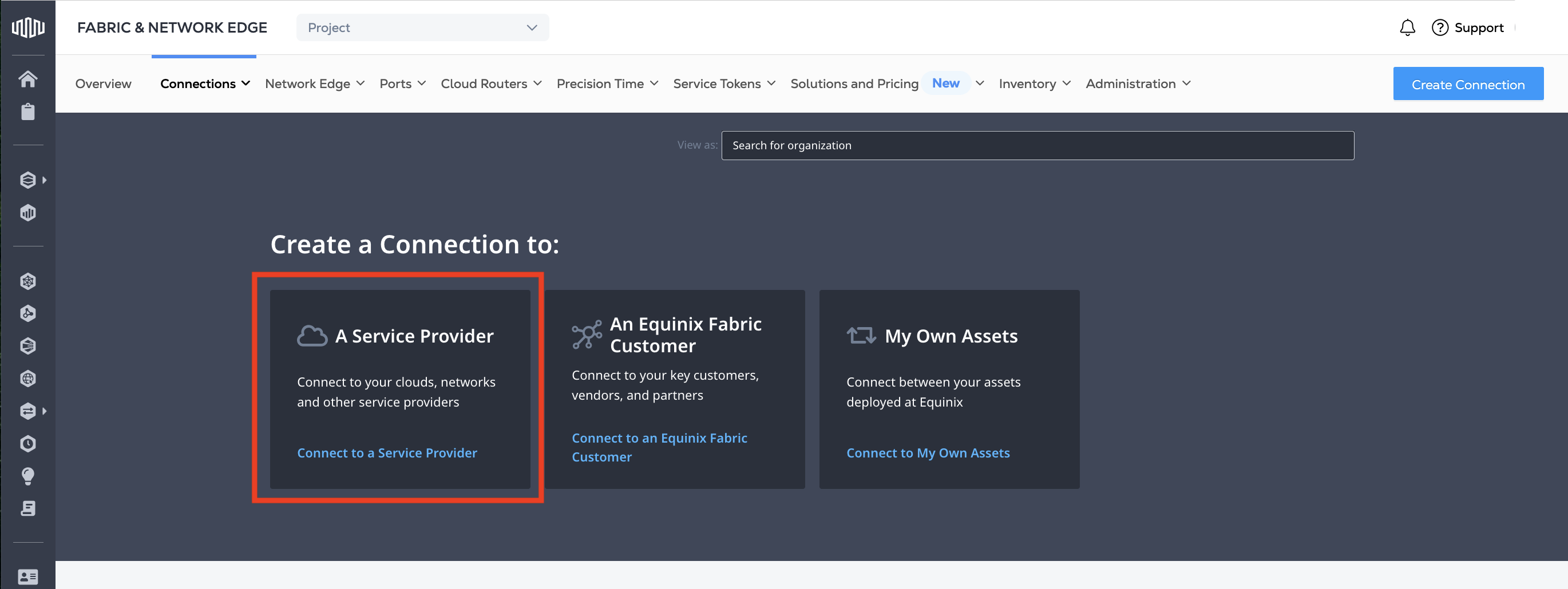The height and width of the screenshot is (589, 1568).
Task: Click the loop arrows icon on My Own Assets card
Action: [x=861, y=335]
